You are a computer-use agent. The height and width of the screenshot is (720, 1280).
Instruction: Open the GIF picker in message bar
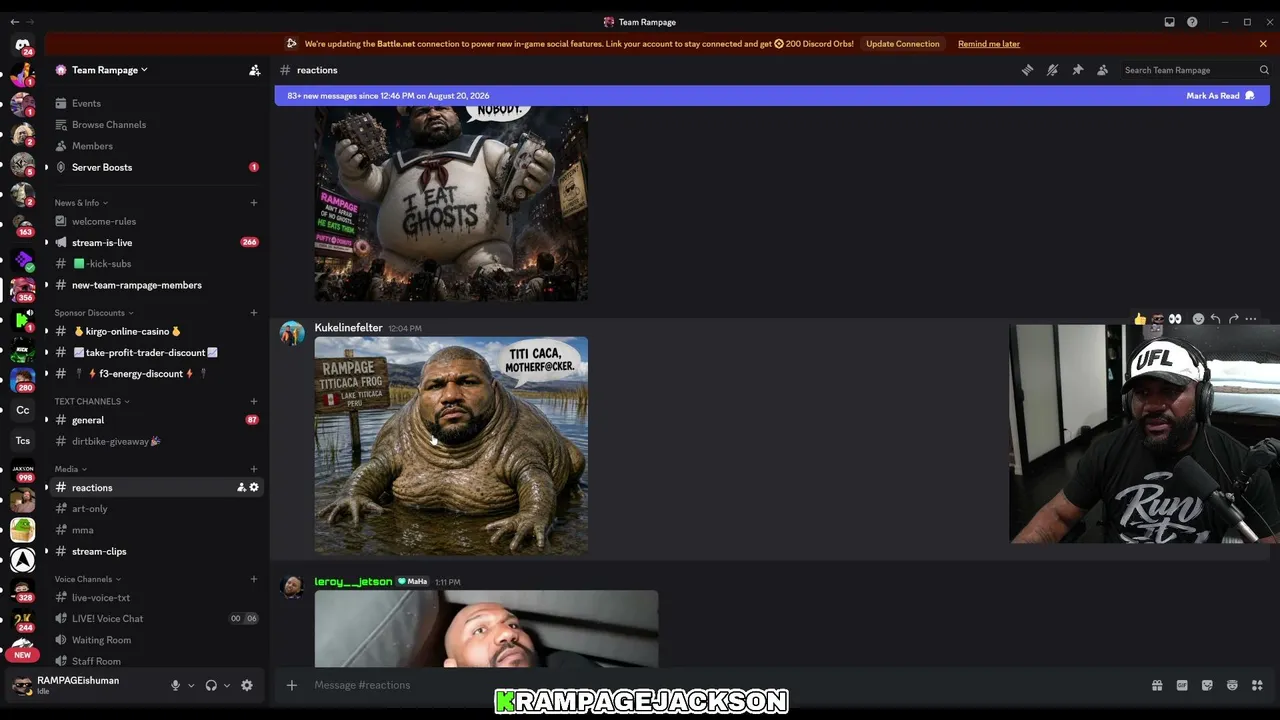(1182, 685)
